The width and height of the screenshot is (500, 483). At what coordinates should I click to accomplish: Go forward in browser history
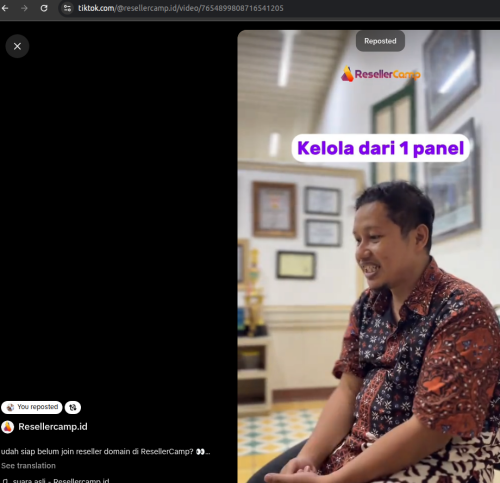coord(24,8)
